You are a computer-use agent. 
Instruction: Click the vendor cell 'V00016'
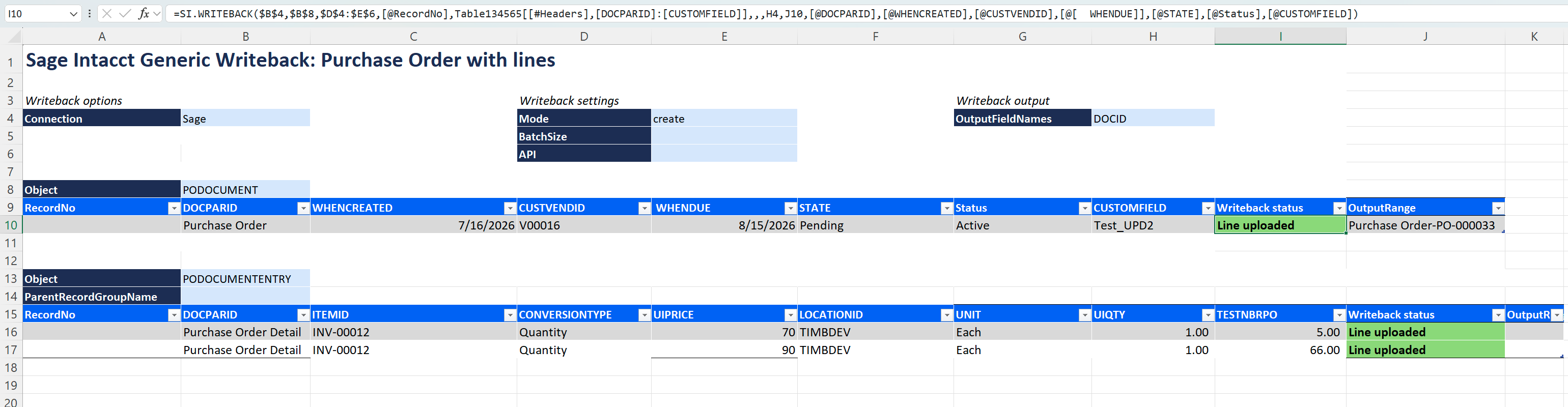point(584,225)
